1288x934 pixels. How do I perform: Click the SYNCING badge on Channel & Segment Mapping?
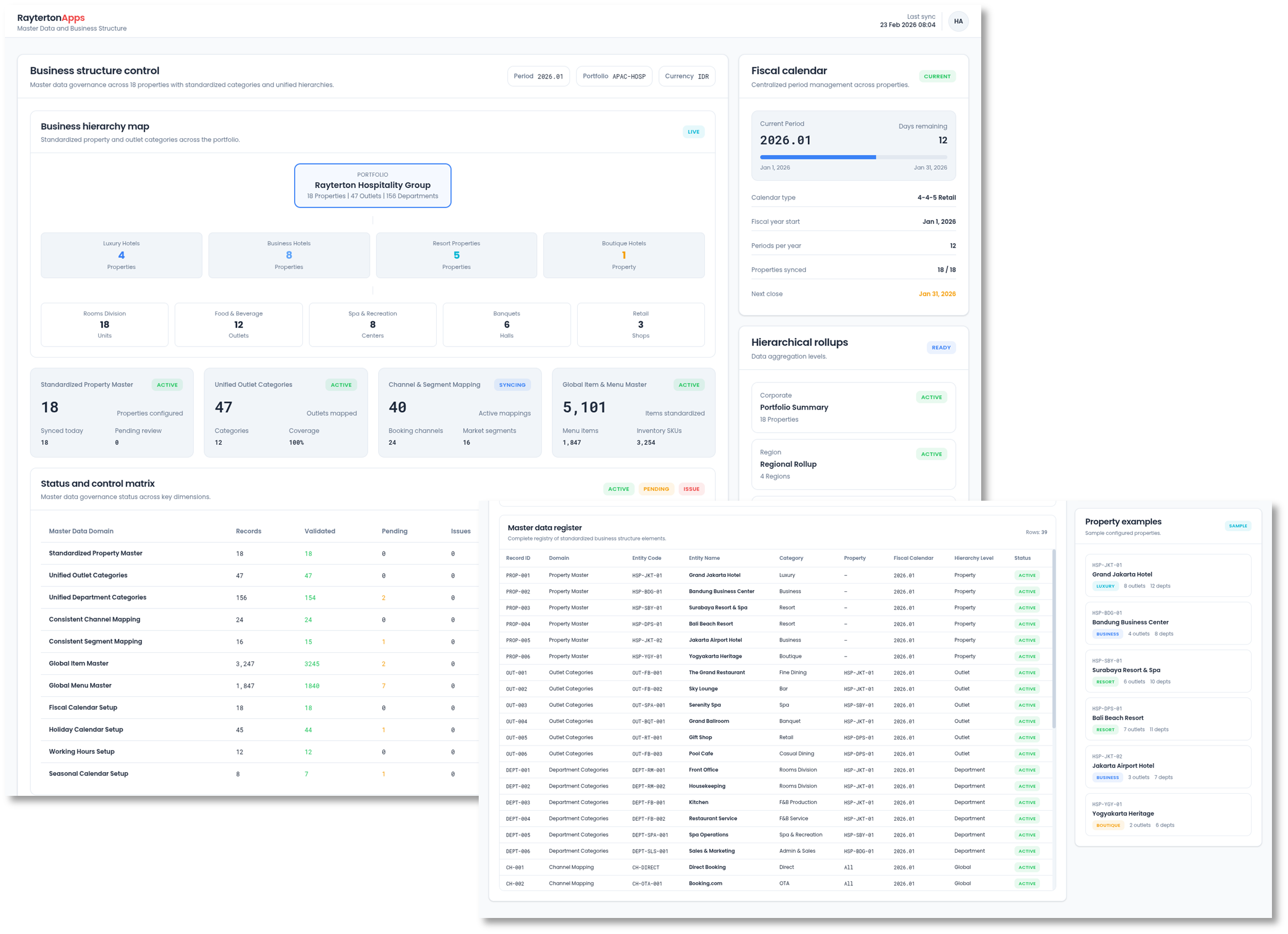pos(512,385)
